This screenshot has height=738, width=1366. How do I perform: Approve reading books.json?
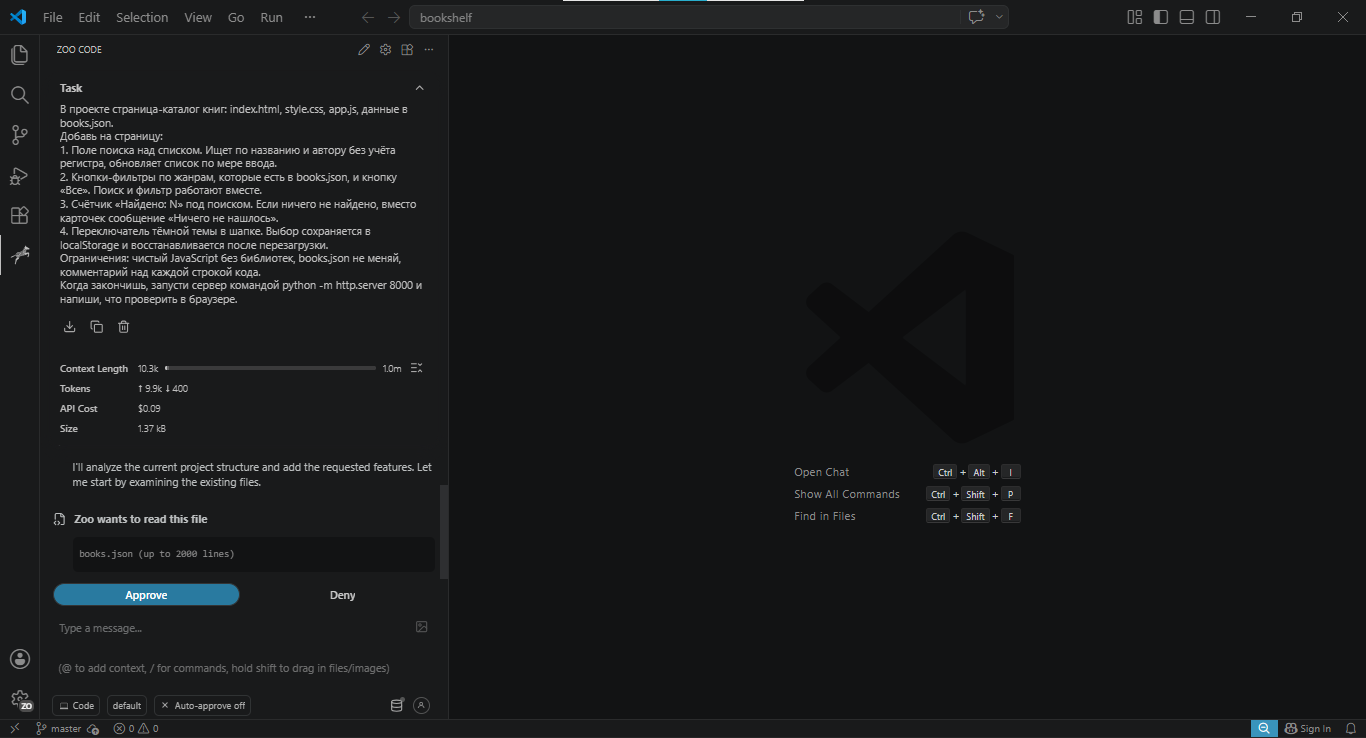pyautogui.click(x=146, y=595)
